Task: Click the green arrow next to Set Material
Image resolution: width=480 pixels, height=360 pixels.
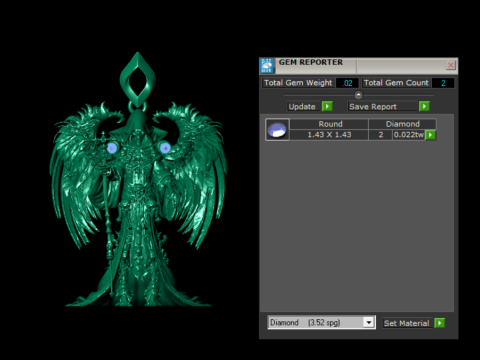Action: click(x=440, y=323)
